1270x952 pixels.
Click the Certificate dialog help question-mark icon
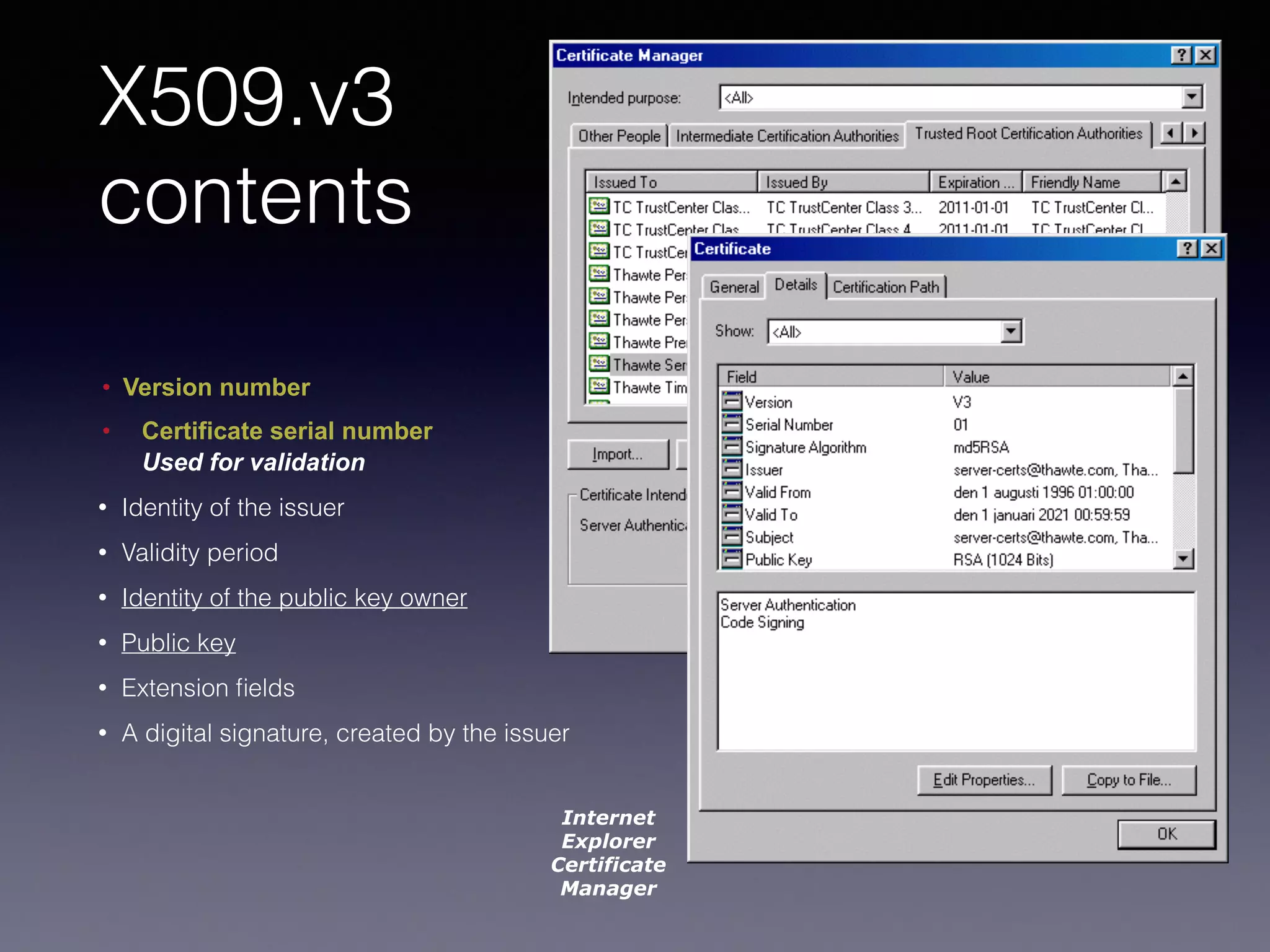[1187, 249]
